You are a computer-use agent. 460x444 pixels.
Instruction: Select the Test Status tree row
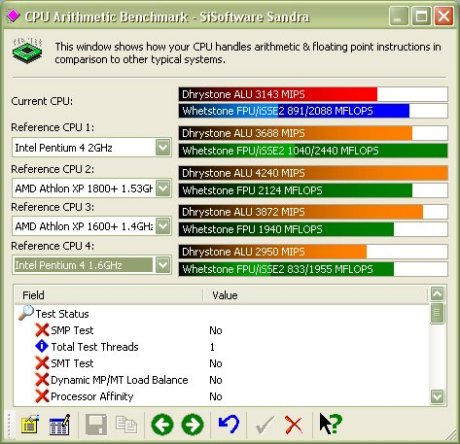click(x=62, y=314)
